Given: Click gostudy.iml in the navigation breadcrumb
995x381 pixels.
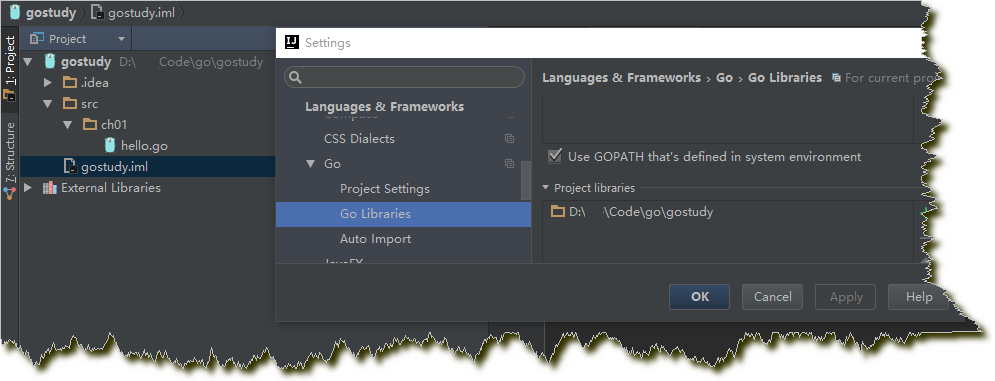Looking at the screenshot, I should click(x=141, y=13).
